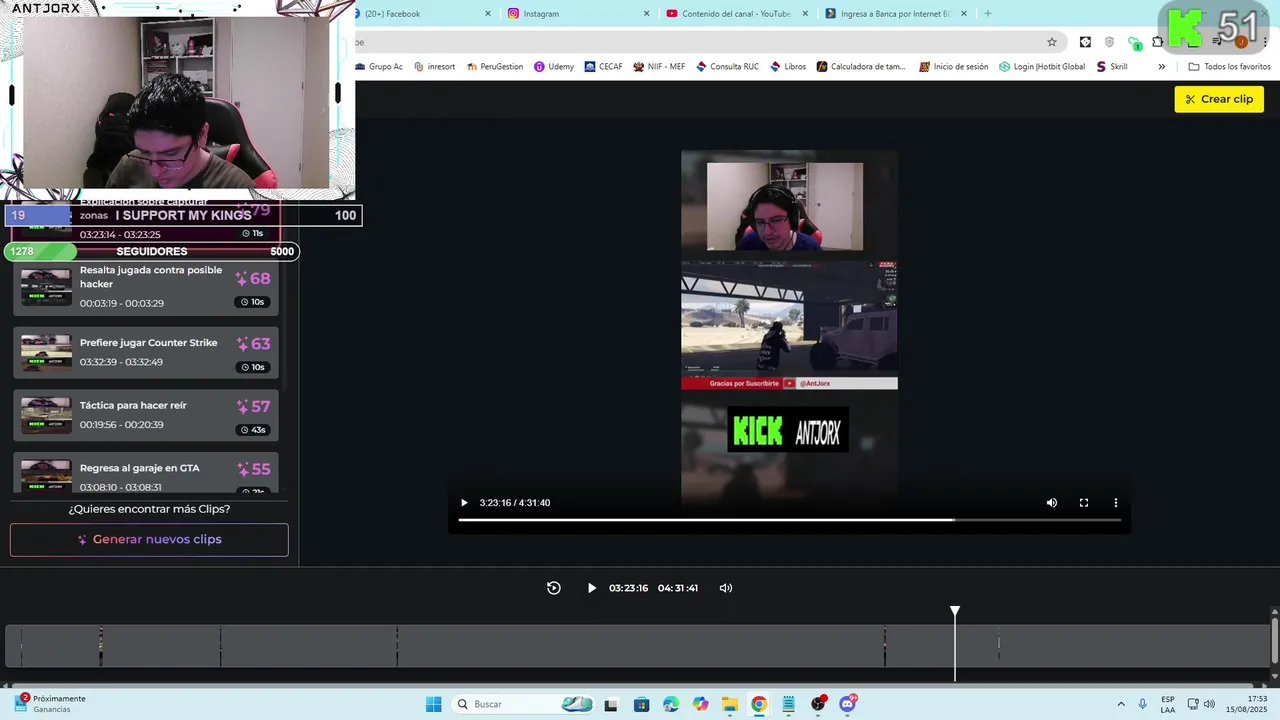Image resolution: width=1280 pixels, height=720 pixels.
Task: Select thumbnail of Prefiere jugar Counter Strike clip
Action: pos(47,352)
